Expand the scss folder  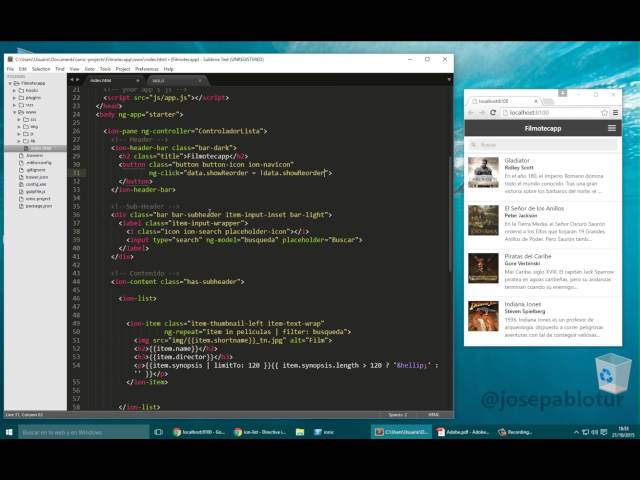[15, 105]
